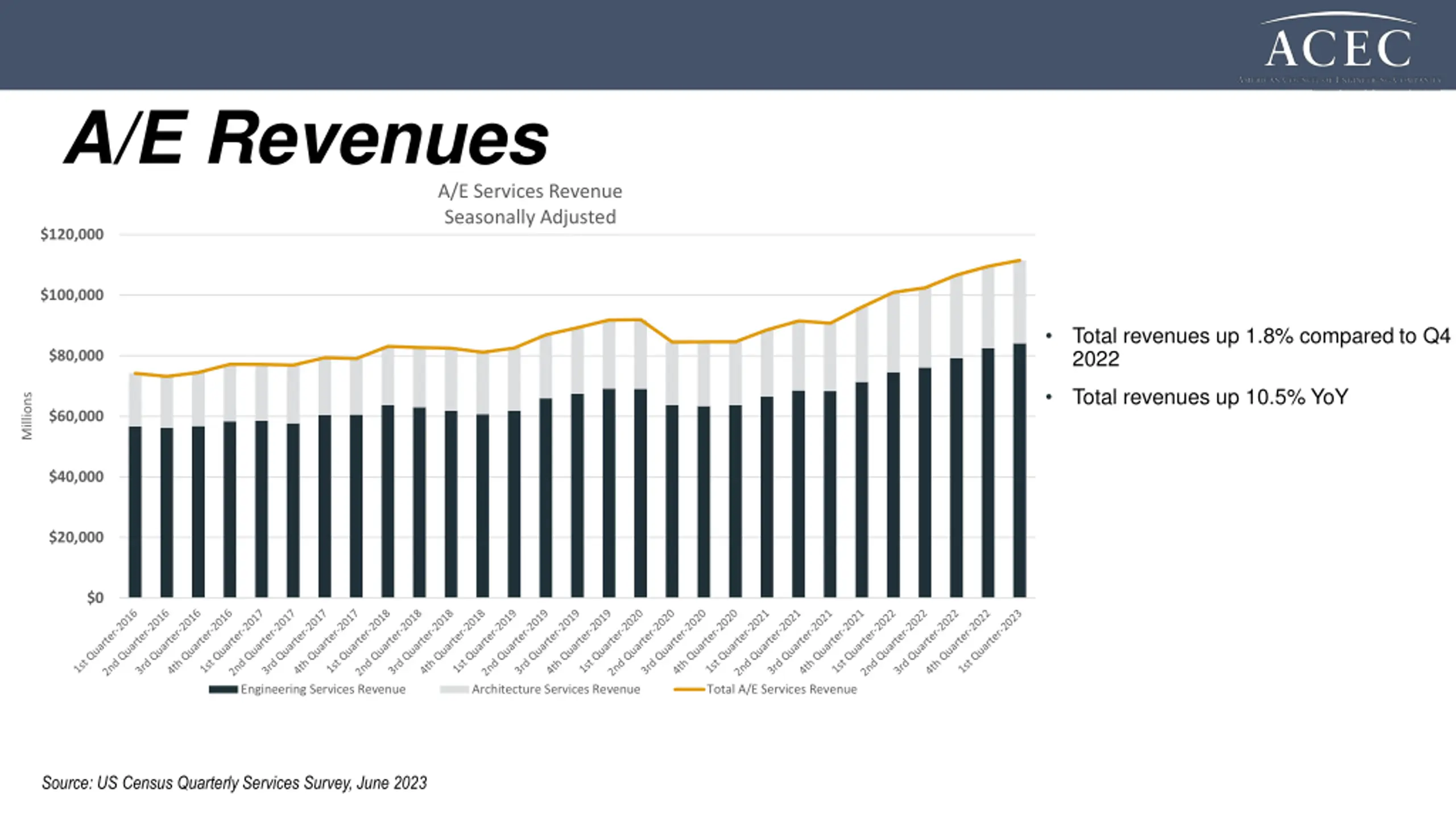Screen dimensions: 1456x819
Task: Click the 1st Quarter-2020 axis label
Action: pos(611,642)
